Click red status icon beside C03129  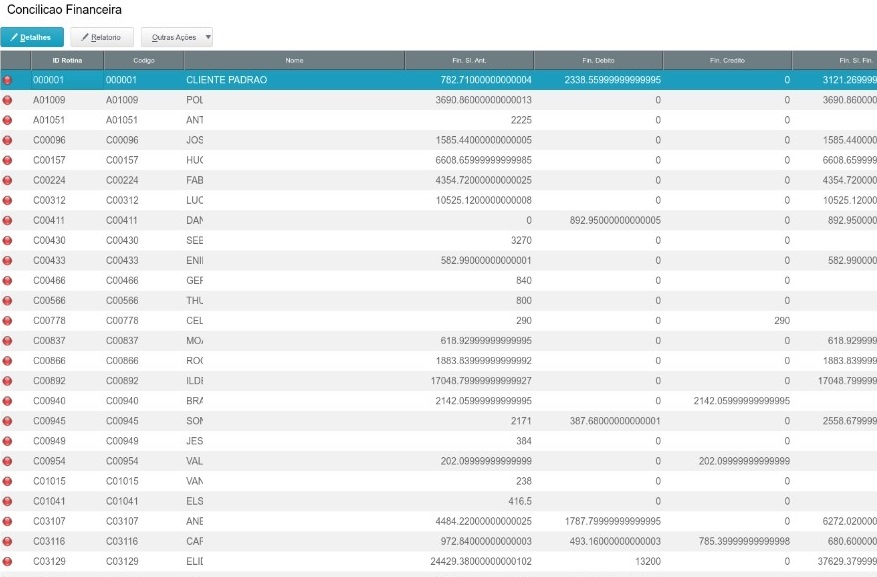[x=8, y=560]
